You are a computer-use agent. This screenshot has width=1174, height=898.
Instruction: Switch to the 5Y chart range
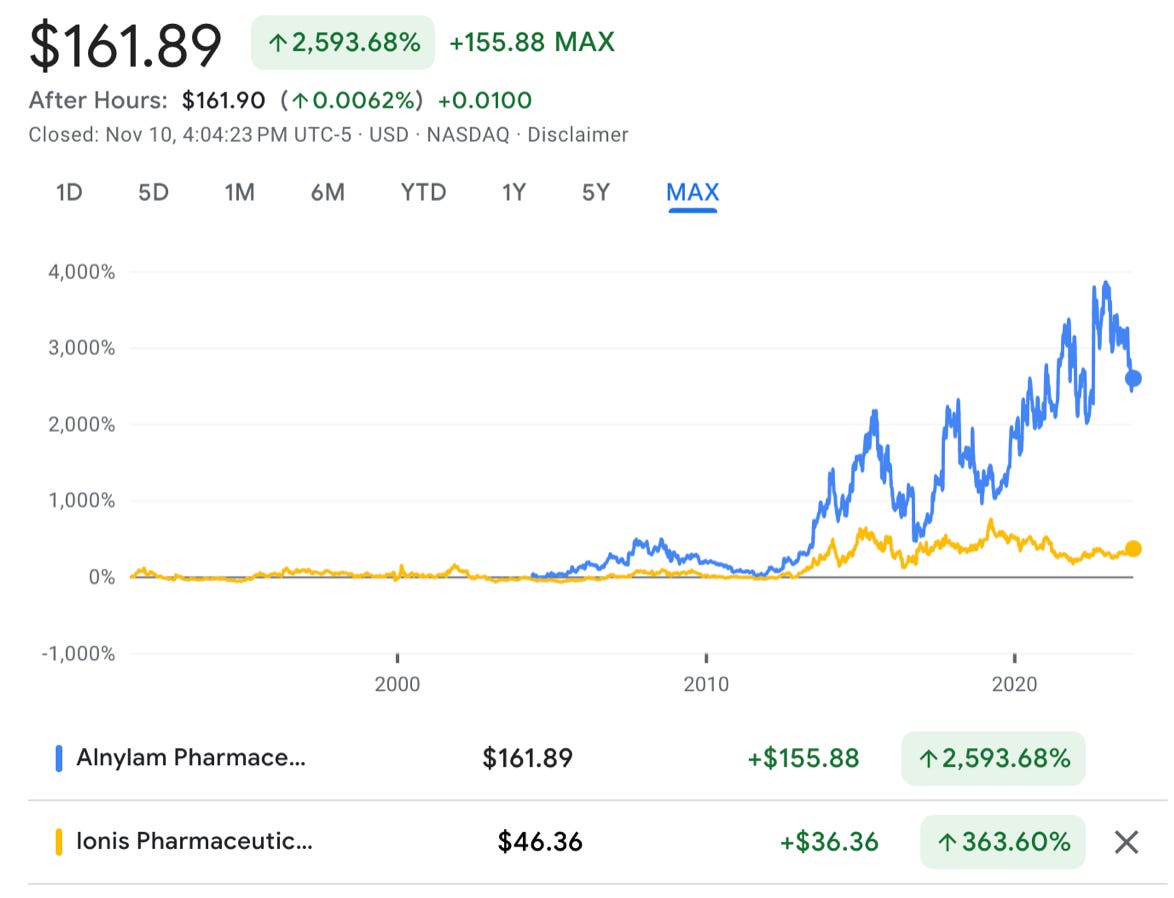point(594,192)
